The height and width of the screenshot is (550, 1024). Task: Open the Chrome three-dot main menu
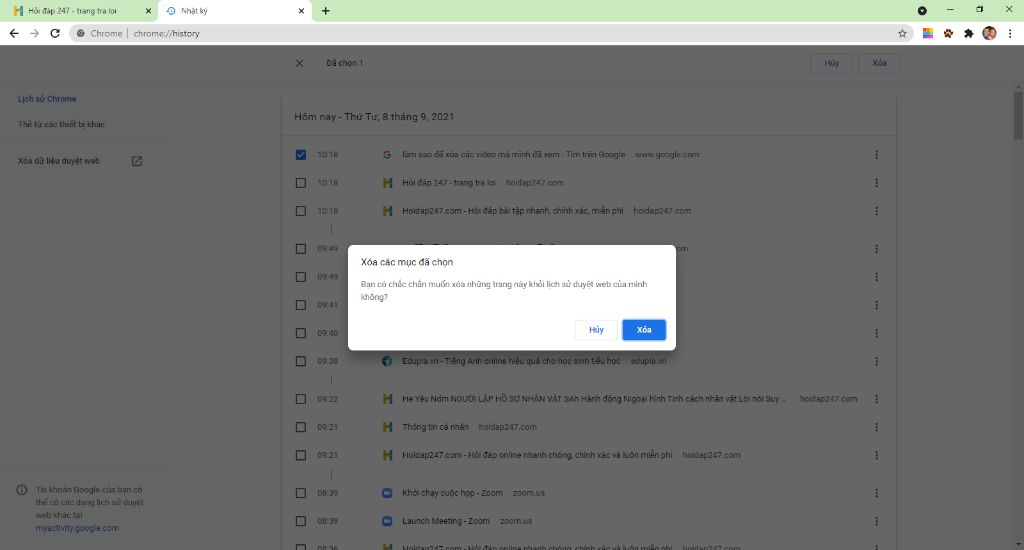tap(1010, 33)
